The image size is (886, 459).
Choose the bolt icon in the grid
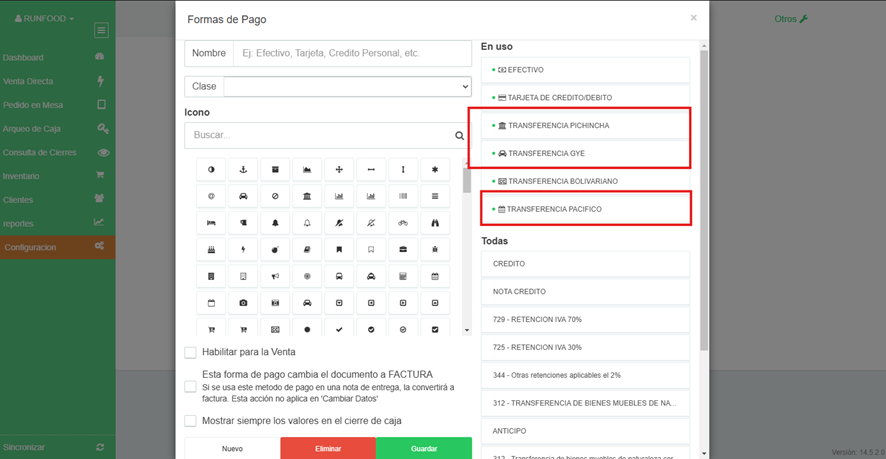click(x=243, y=249)
